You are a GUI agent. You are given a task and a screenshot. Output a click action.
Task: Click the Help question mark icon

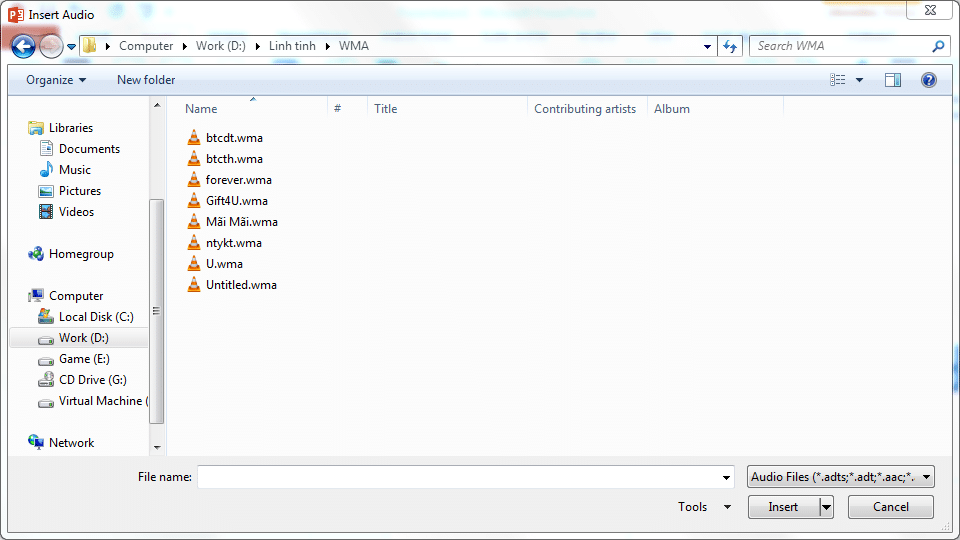click(928, 80)
